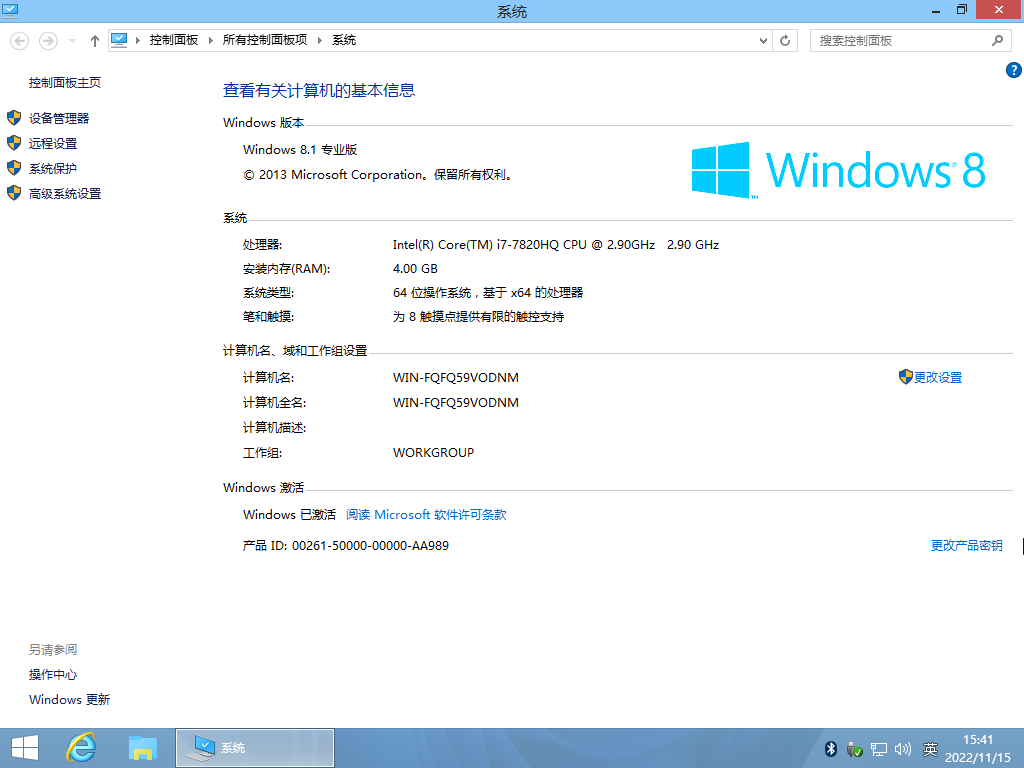Expand chevron after computer icon breadcrumb
1024x768 pixels.
click(138, 40)
